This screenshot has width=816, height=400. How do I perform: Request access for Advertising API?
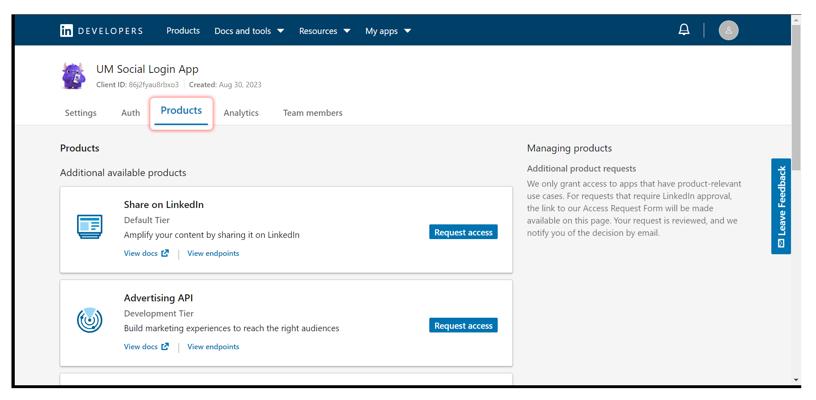[x=463, y=325]
